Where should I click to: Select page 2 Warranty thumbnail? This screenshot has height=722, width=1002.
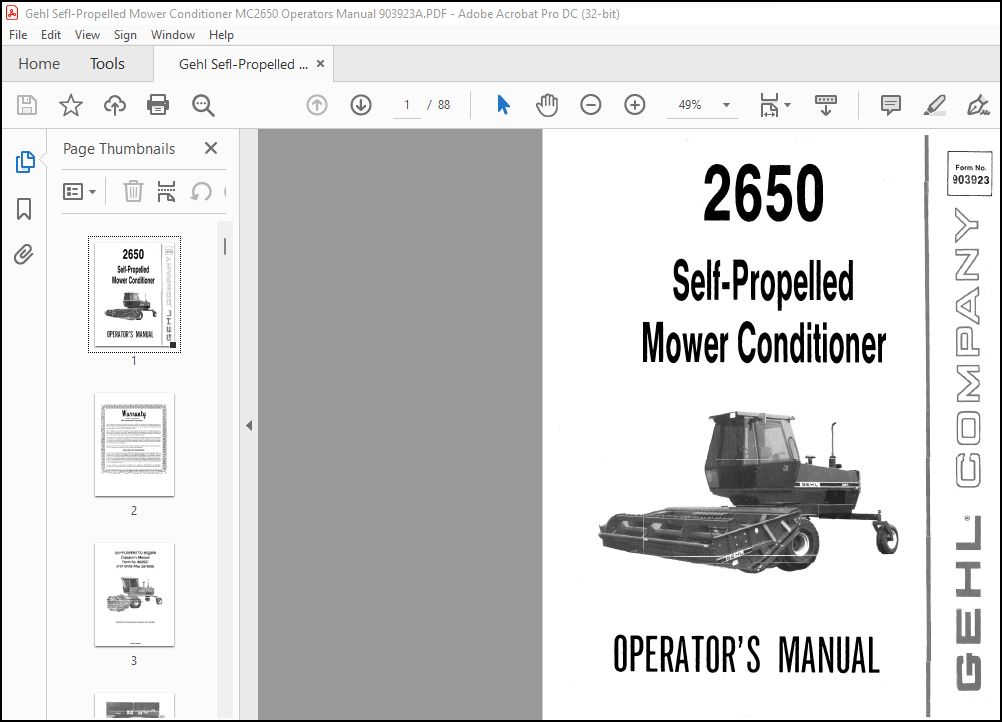pyautogui.click(x=134, y=445)
